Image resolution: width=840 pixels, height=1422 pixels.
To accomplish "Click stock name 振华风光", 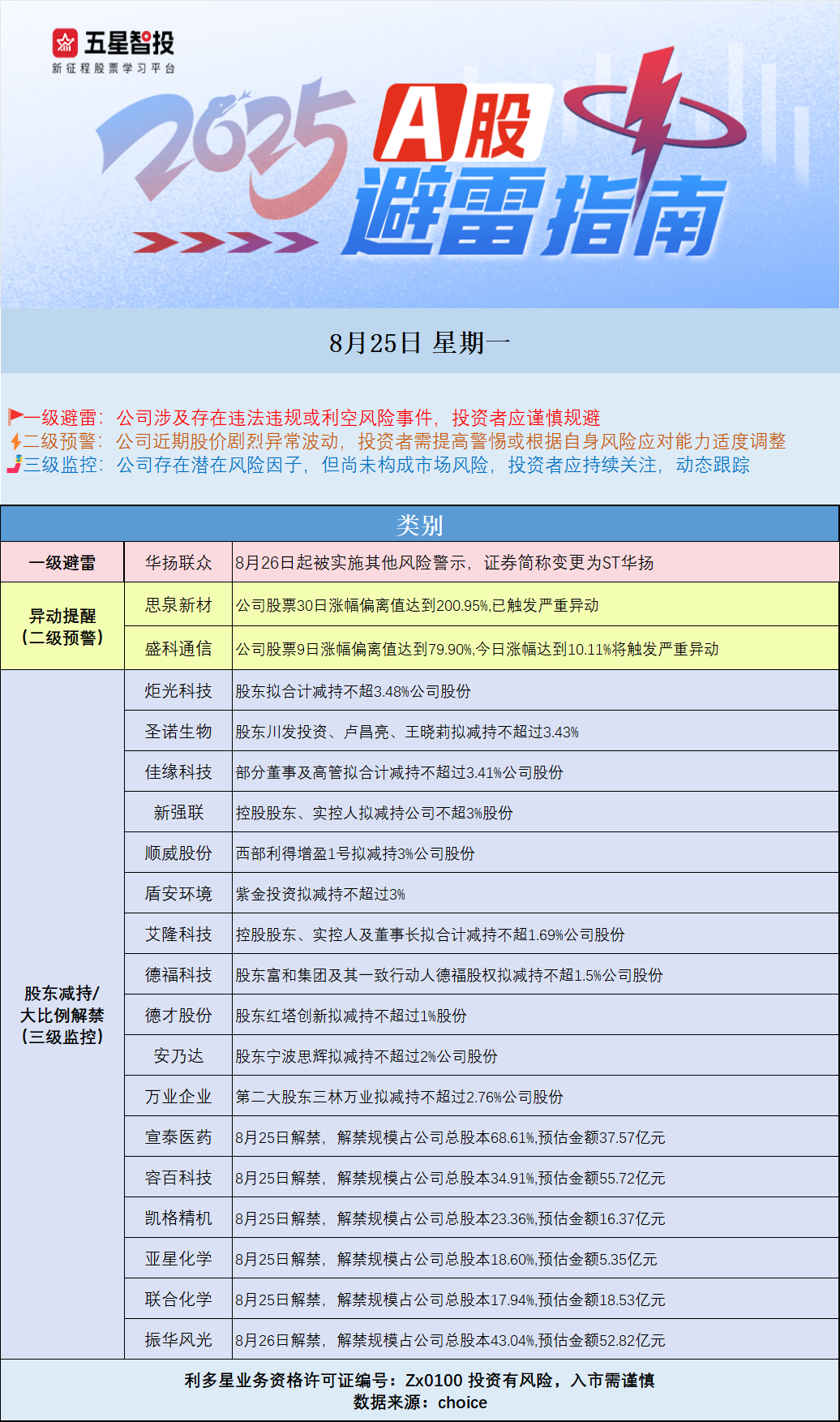I will [x=178, y=1340].
